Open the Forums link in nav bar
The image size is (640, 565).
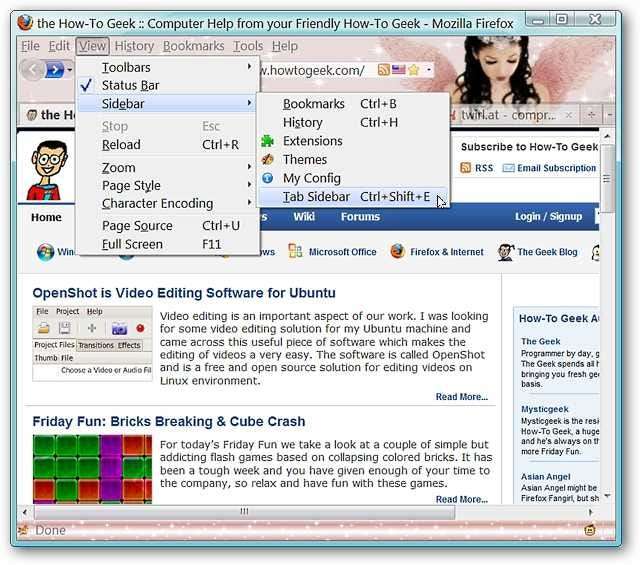coord(360,217)
